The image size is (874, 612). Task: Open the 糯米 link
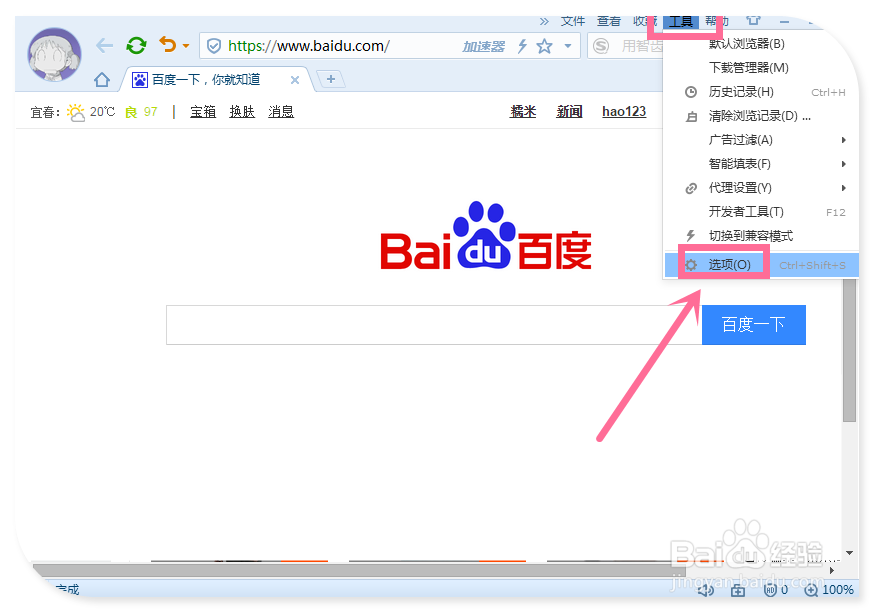click(x=523, y=112)
